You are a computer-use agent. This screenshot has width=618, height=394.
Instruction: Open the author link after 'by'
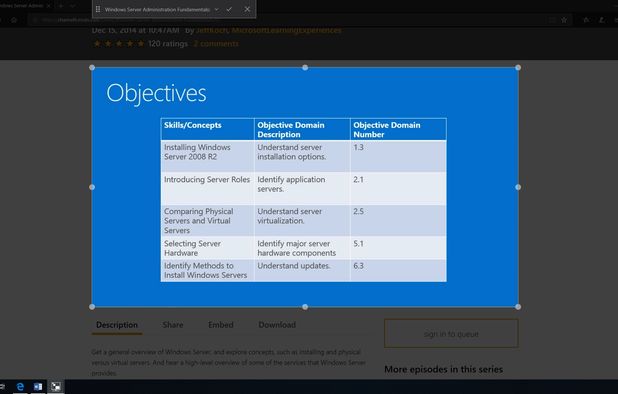pyautogui.click(x=269, y=30)
